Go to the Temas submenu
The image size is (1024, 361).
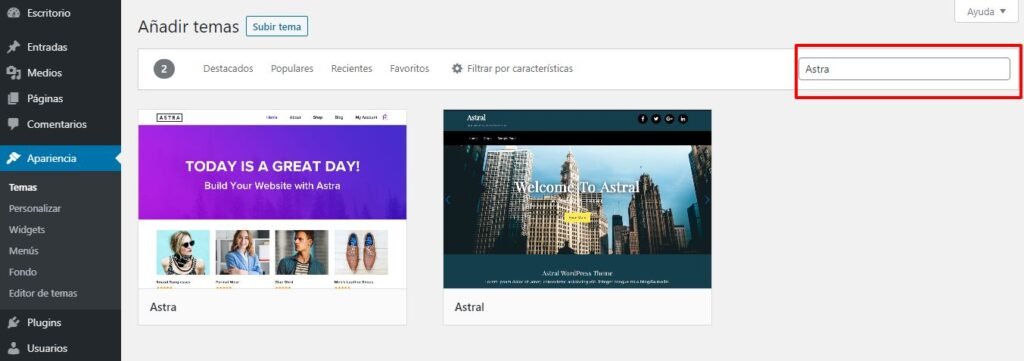(23, 187)
